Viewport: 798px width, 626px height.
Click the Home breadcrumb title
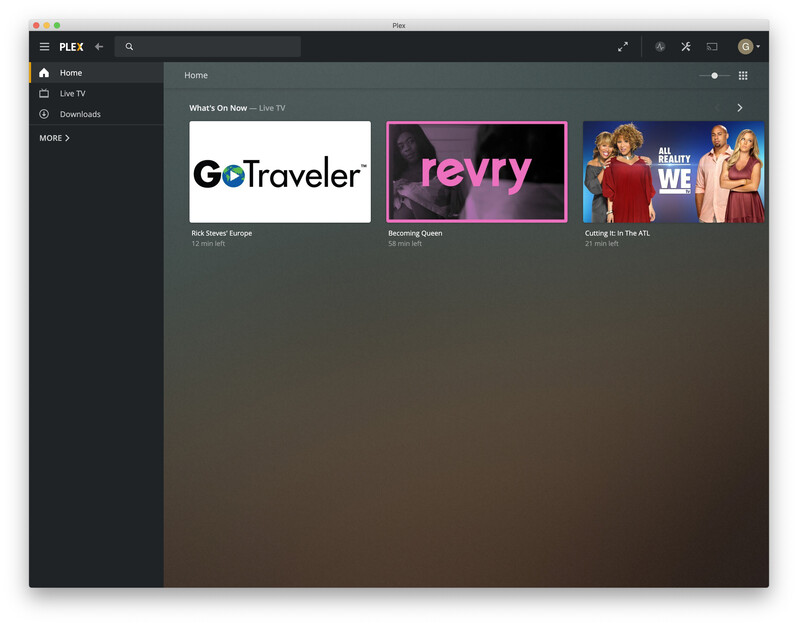(x=196, y=75)
